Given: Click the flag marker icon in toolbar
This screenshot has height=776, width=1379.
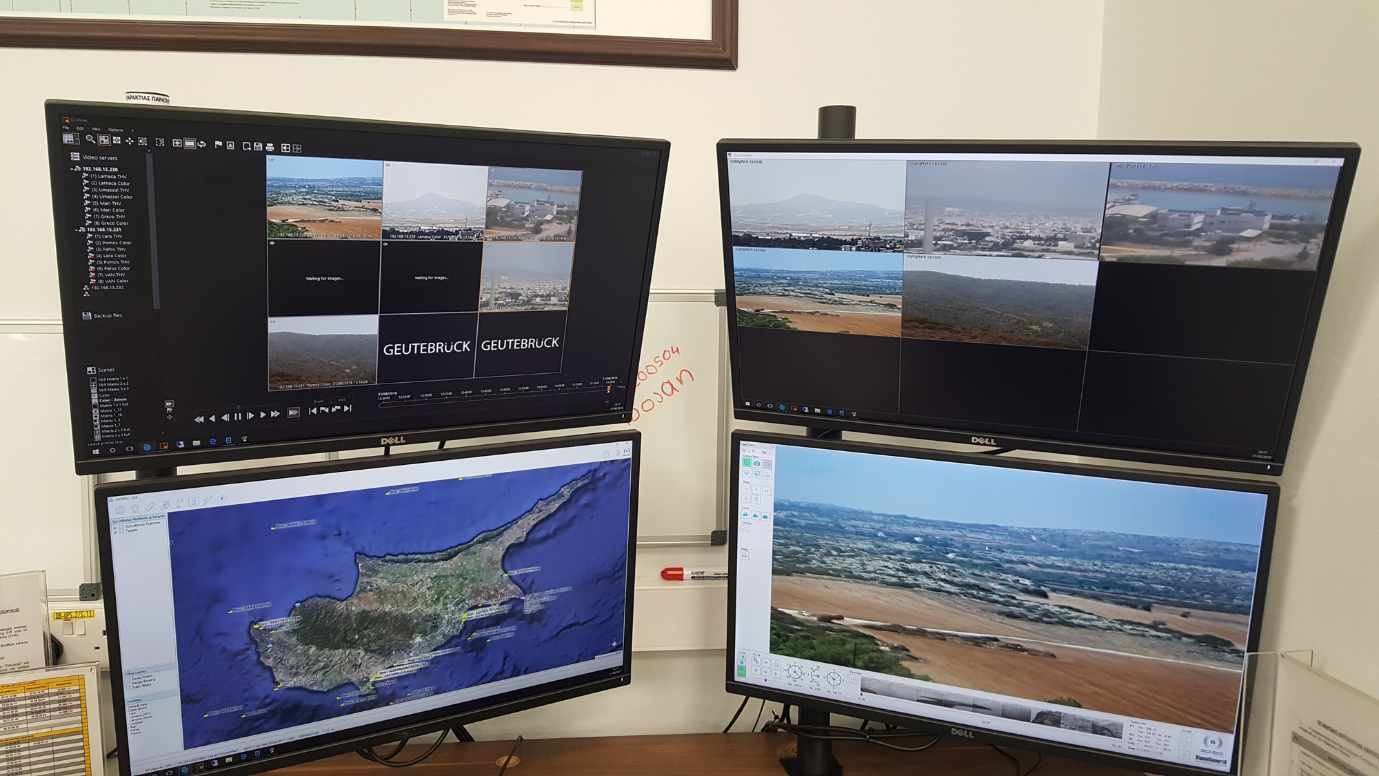Looking at the screenshot, I should coord(218,145).
